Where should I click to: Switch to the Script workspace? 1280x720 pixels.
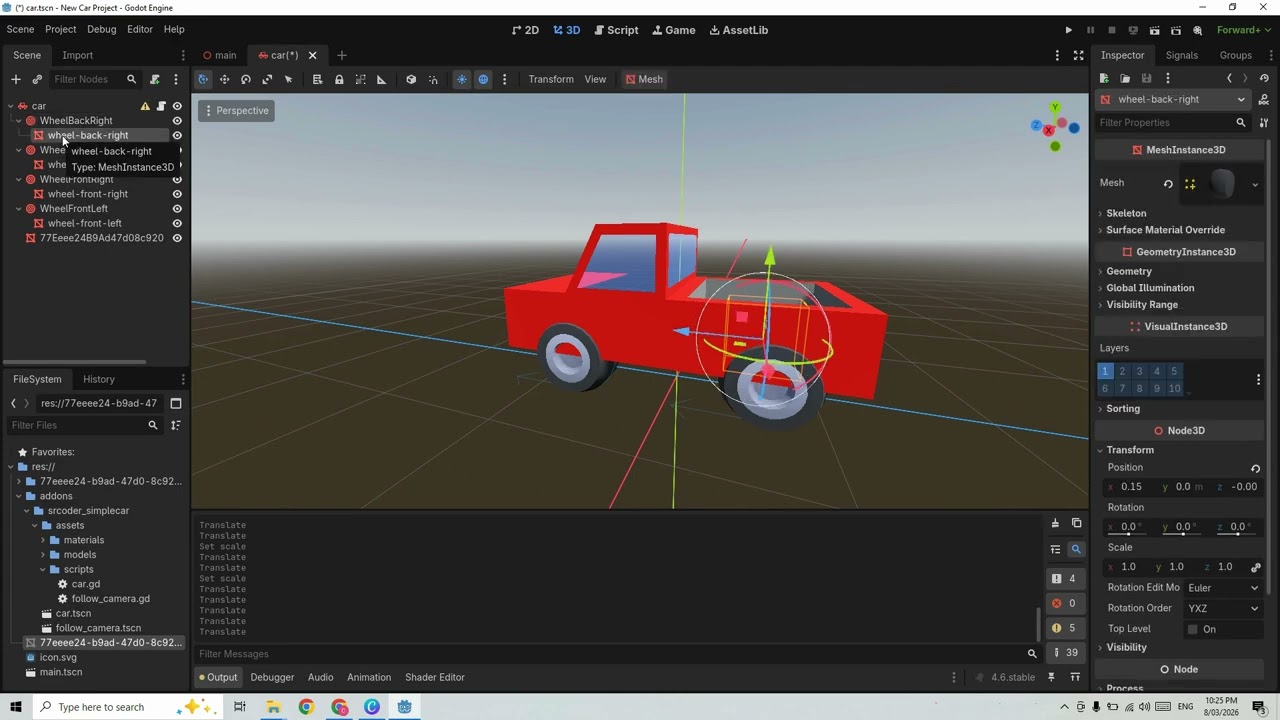click(614, 30)
